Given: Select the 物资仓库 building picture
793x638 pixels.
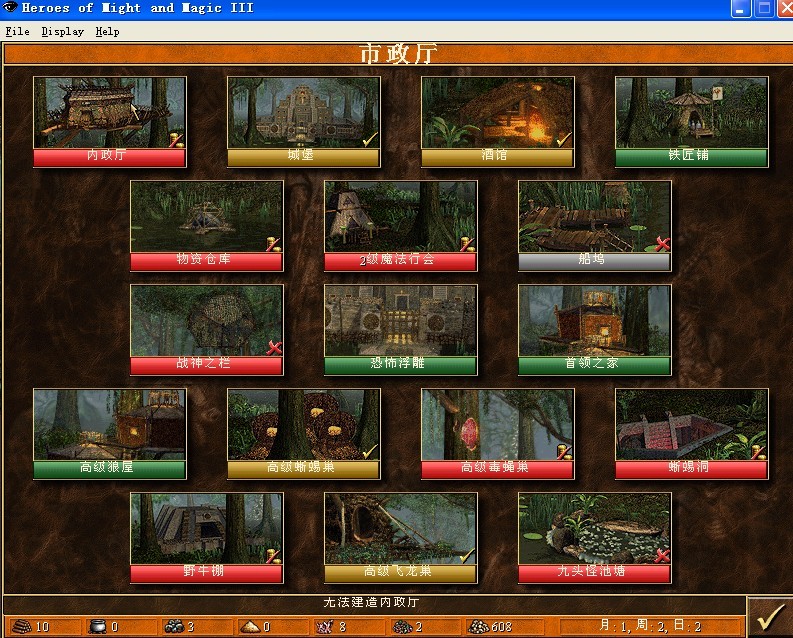Looking at the screenshot, I should point(207,217).
